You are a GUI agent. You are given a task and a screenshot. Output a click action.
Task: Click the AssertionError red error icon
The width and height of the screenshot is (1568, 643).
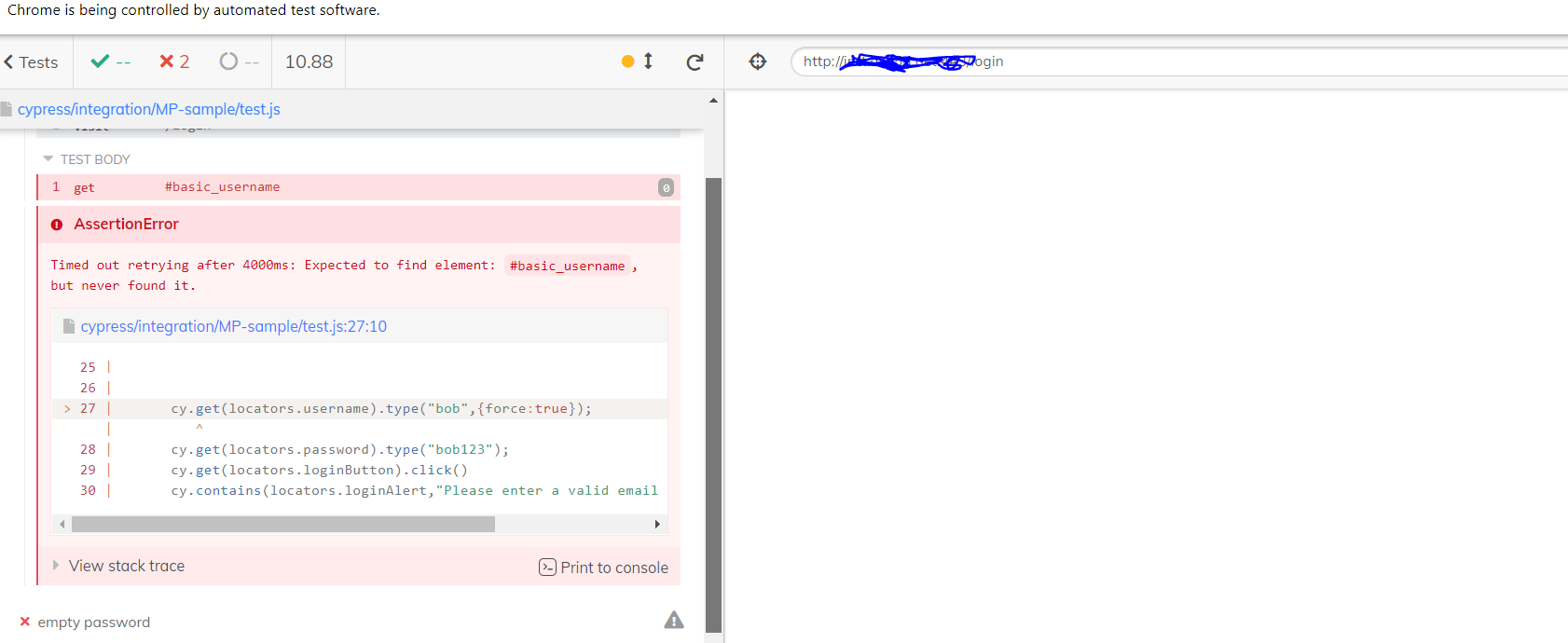[x=57, y=225]
